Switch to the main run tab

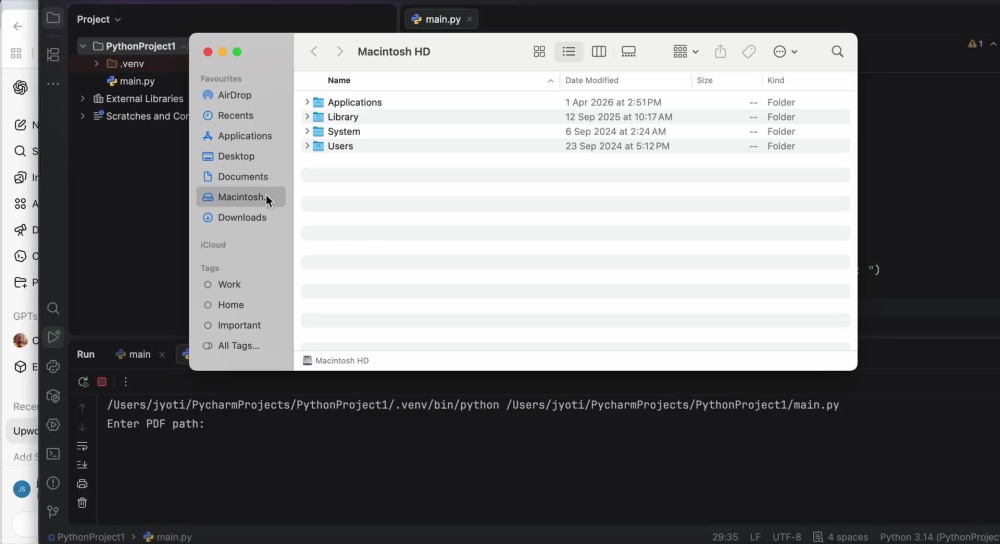click(133, 355)
